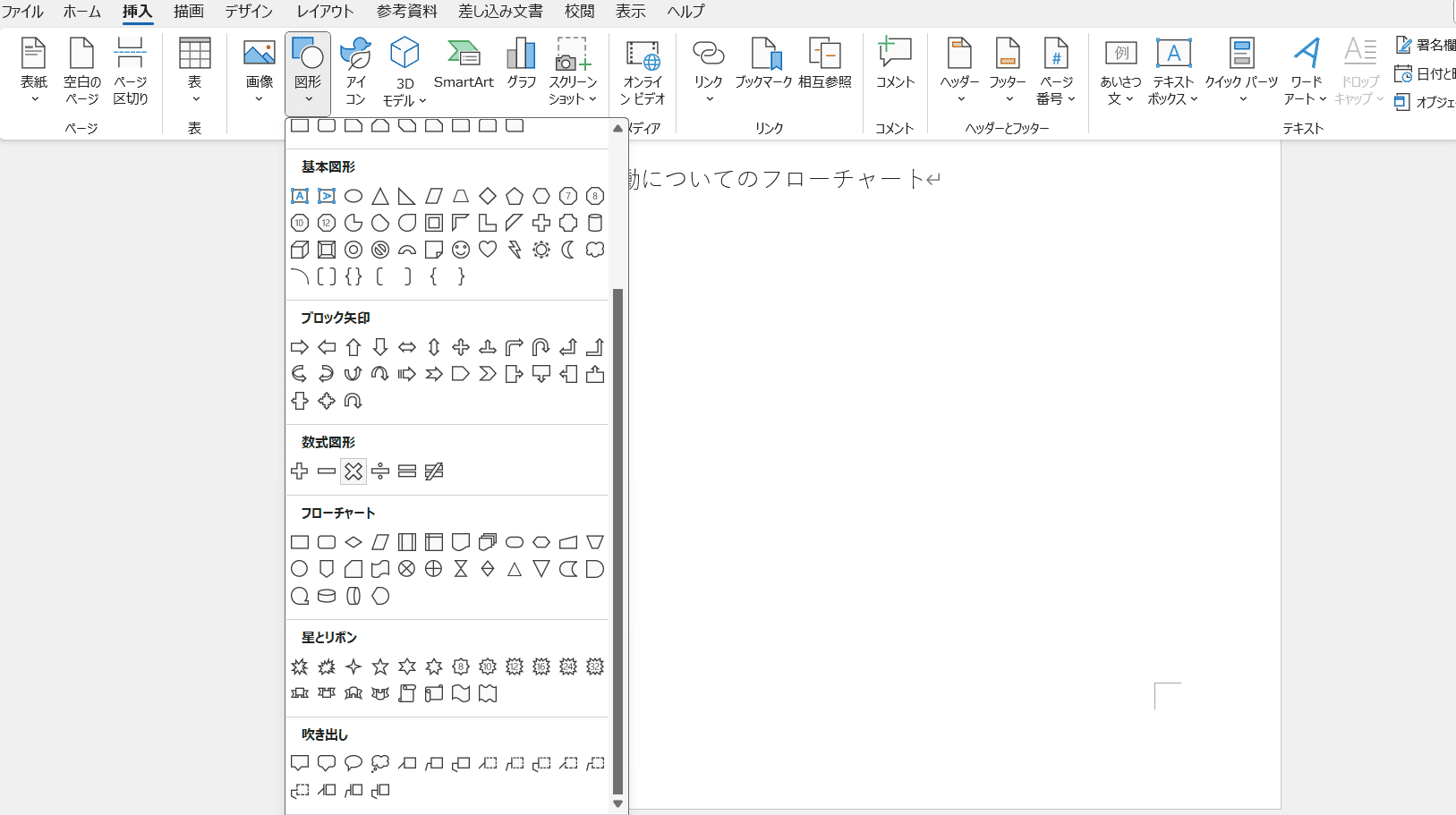Open the ヘッダー dropdown menu
The image size is (1456, 815).
tap(959, 73)
